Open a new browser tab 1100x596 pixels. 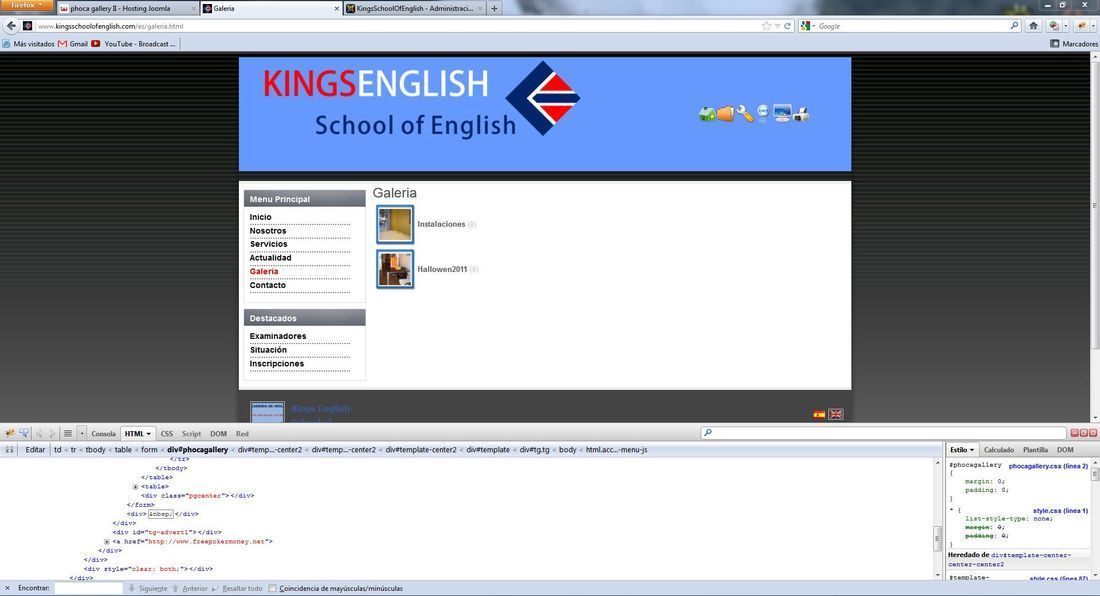click(494, 8)
